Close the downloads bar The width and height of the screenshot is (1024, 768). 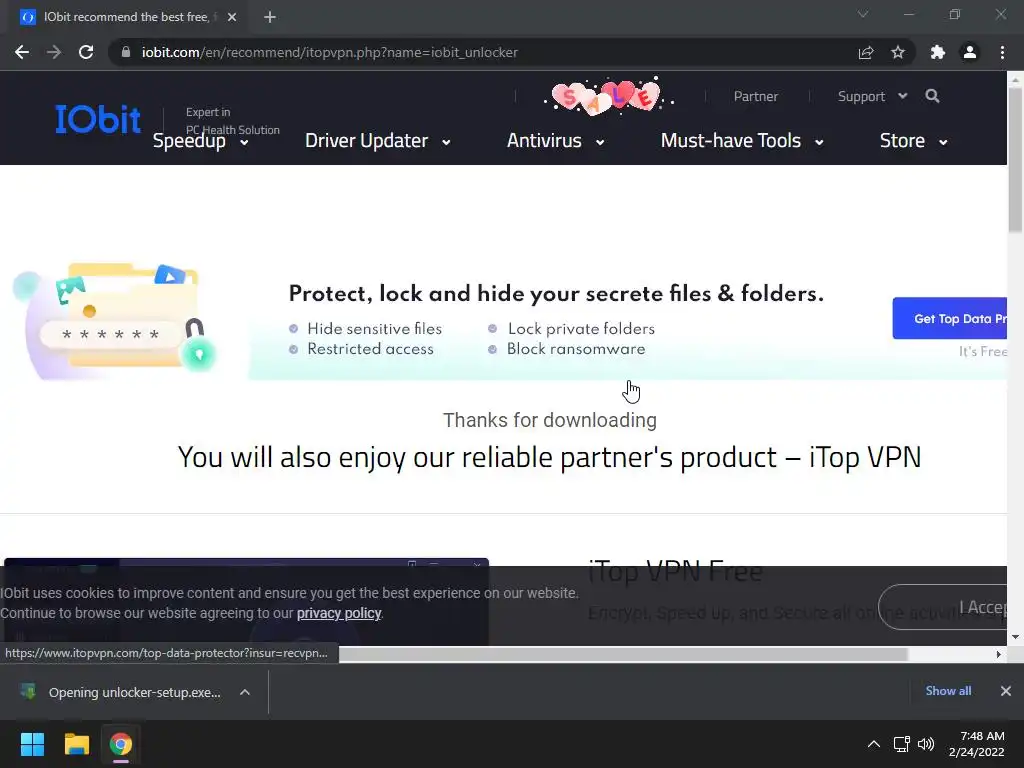click(x=1006, y=691)
